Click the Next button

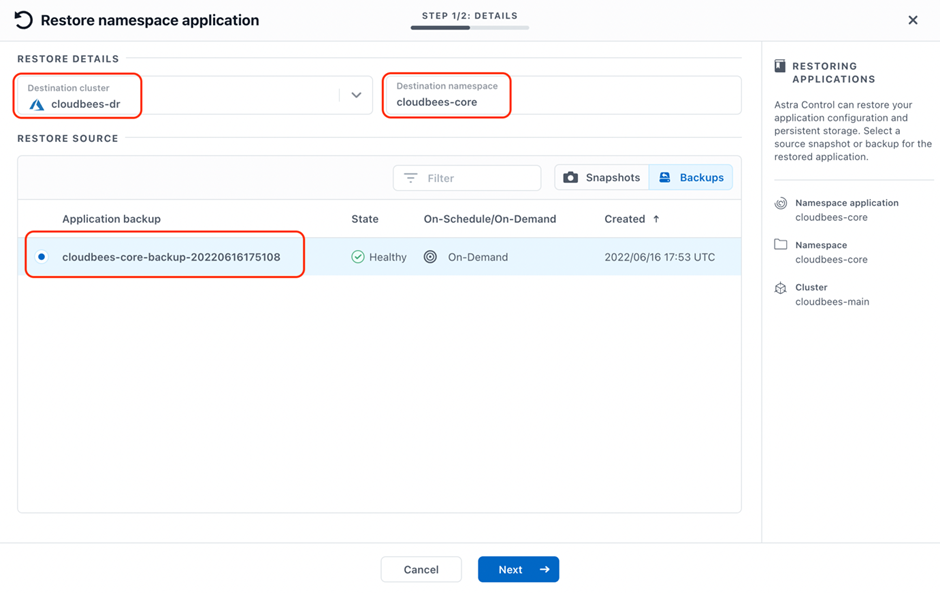pyautogui.click(x=519, y=570)
